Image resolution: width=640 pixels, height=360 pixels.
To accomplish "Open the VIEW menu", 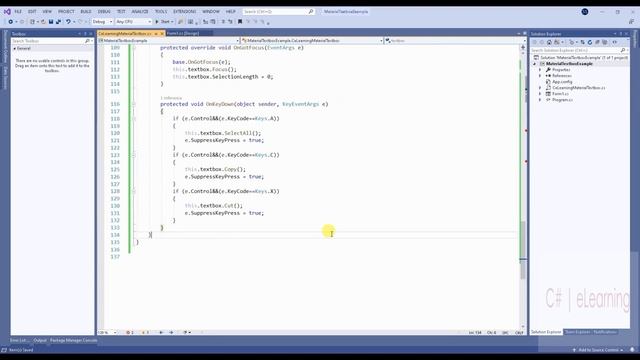I will coord(47,11).
